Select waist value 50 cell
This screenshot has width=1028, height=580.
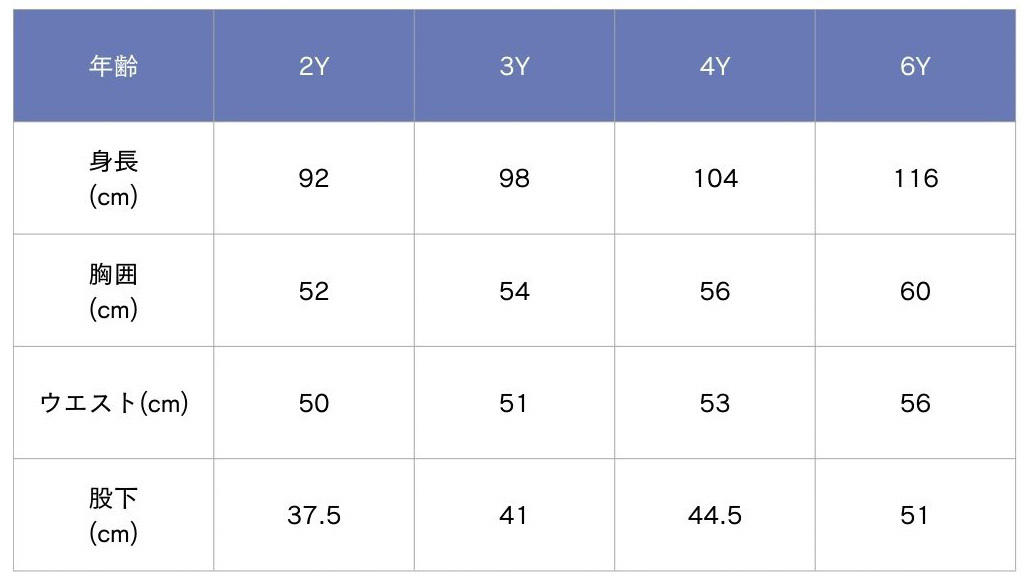coord(314,403)
